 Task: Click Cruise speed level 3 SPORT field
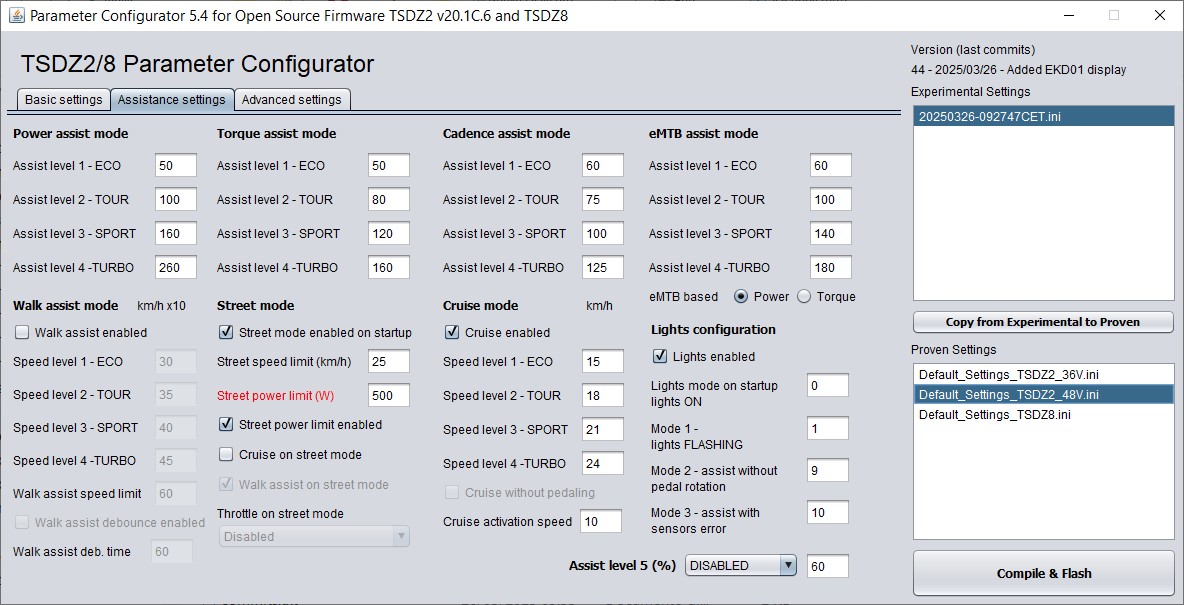click(603, 430)
